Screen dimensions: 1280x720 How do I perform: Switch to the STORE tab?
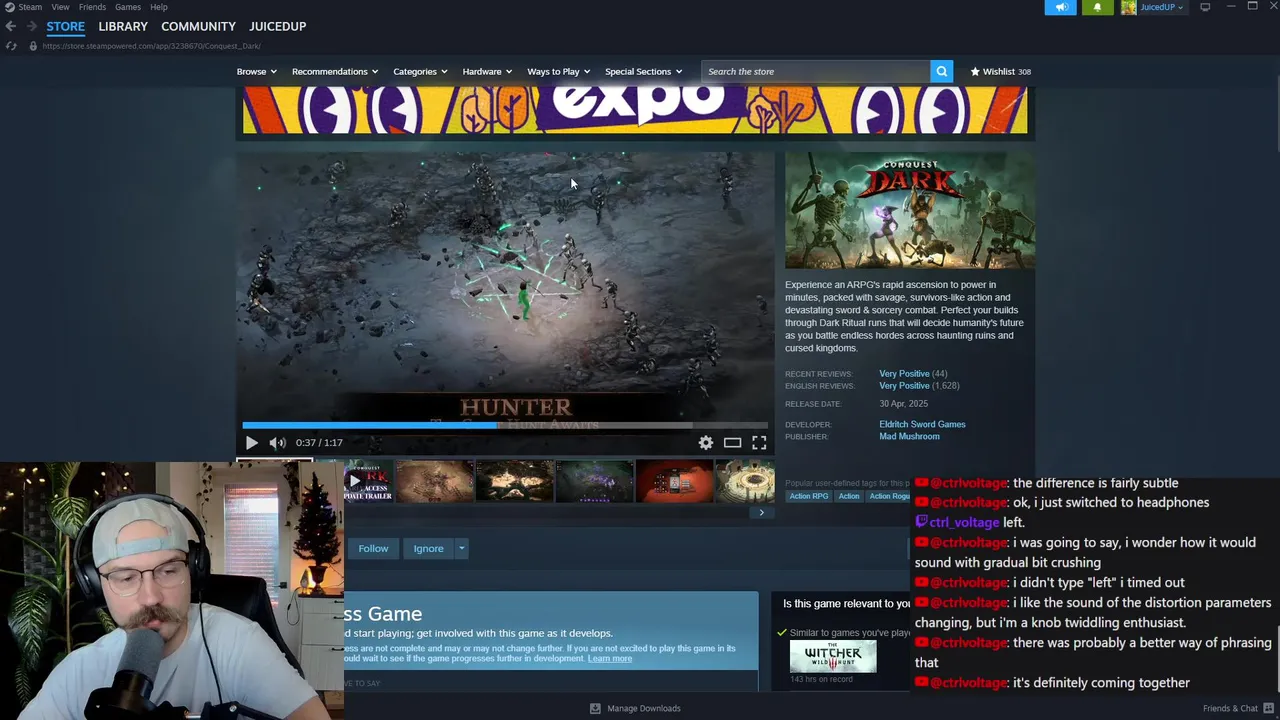[65, 26]
